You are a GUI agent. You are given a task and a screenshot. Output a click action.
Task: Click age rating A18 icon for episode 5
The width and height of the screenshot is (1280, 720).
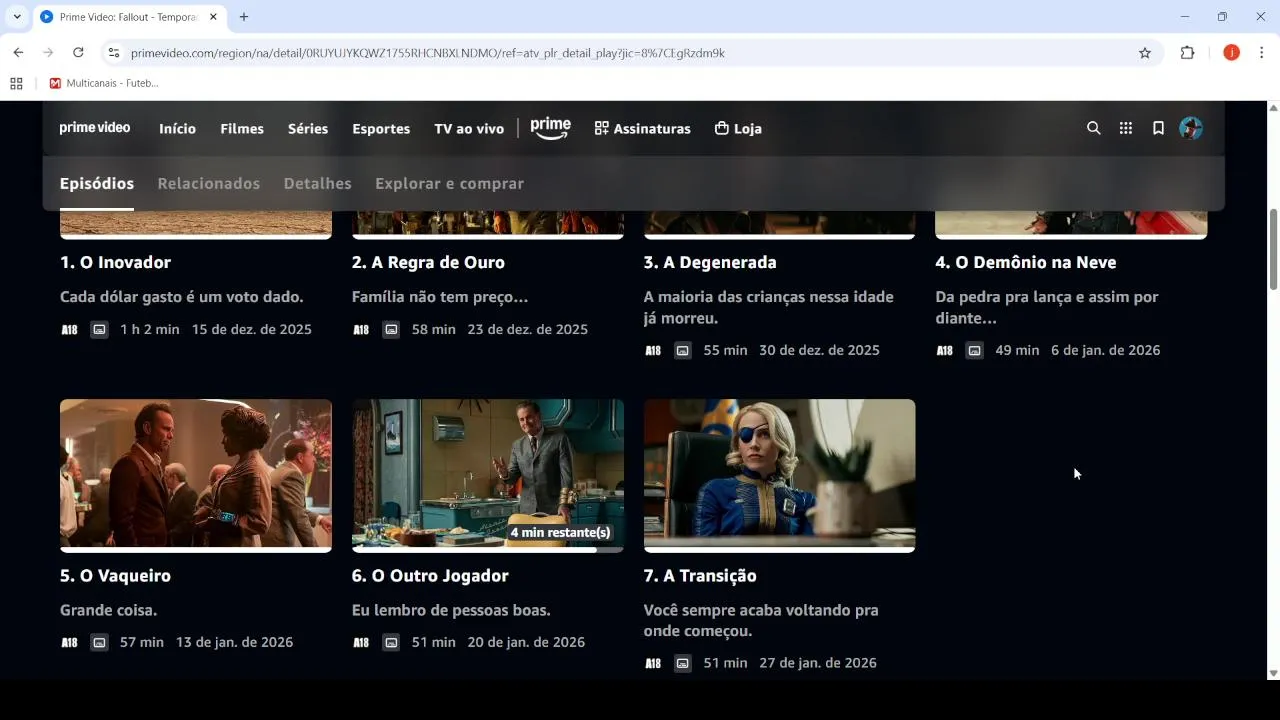pos(69,642)
